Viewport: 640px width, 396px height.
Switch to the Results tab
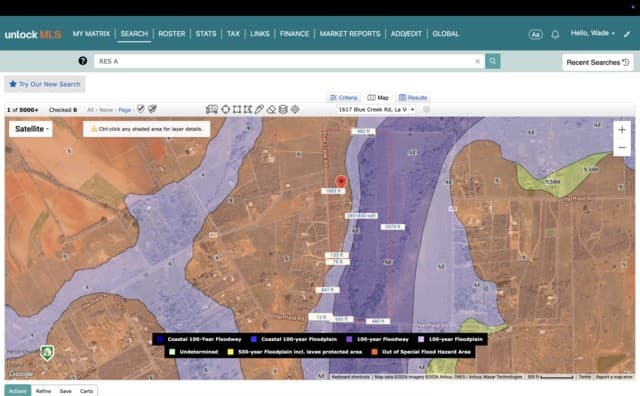[413, 98]
